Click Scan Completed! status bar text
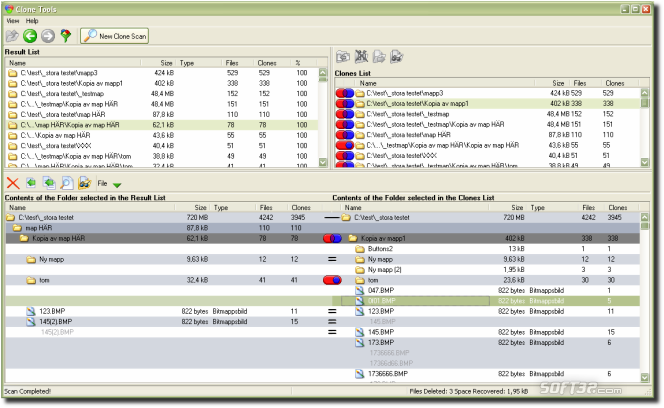Screen dimensions: 664x408 click(x=28, y=391)
